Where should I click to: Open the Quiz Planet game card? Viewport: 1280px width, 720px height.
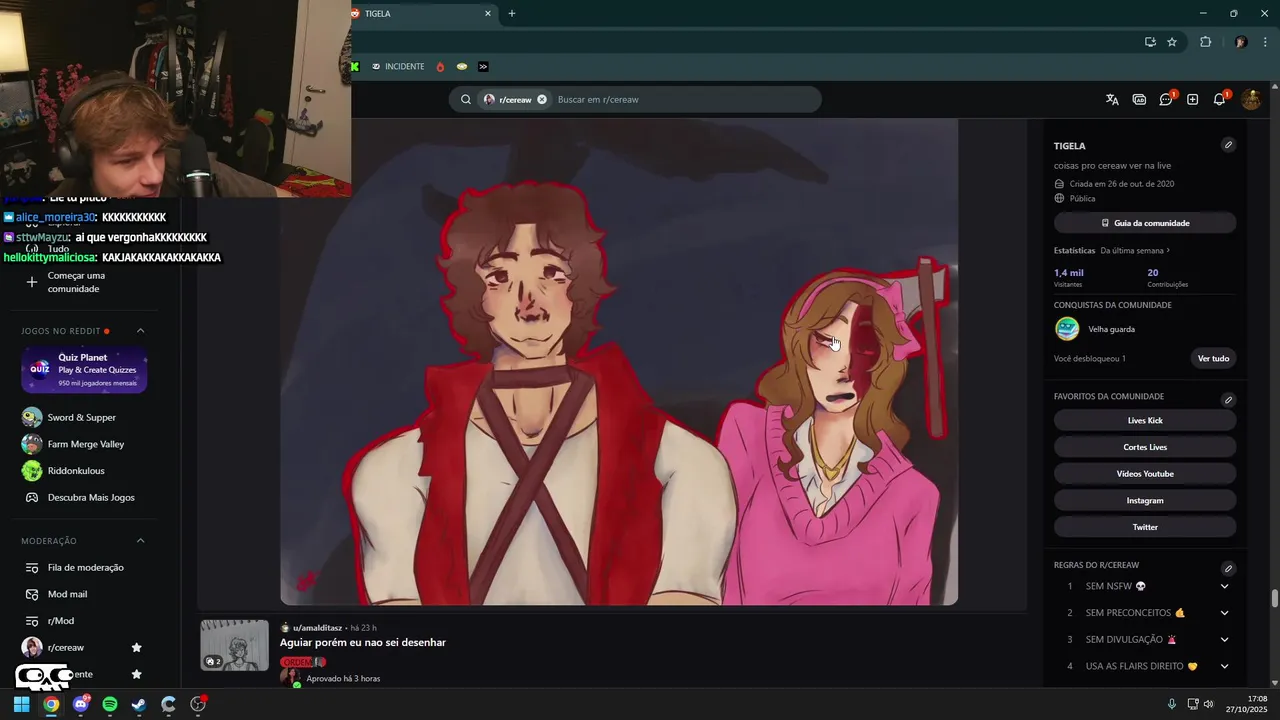pos(84,370)
